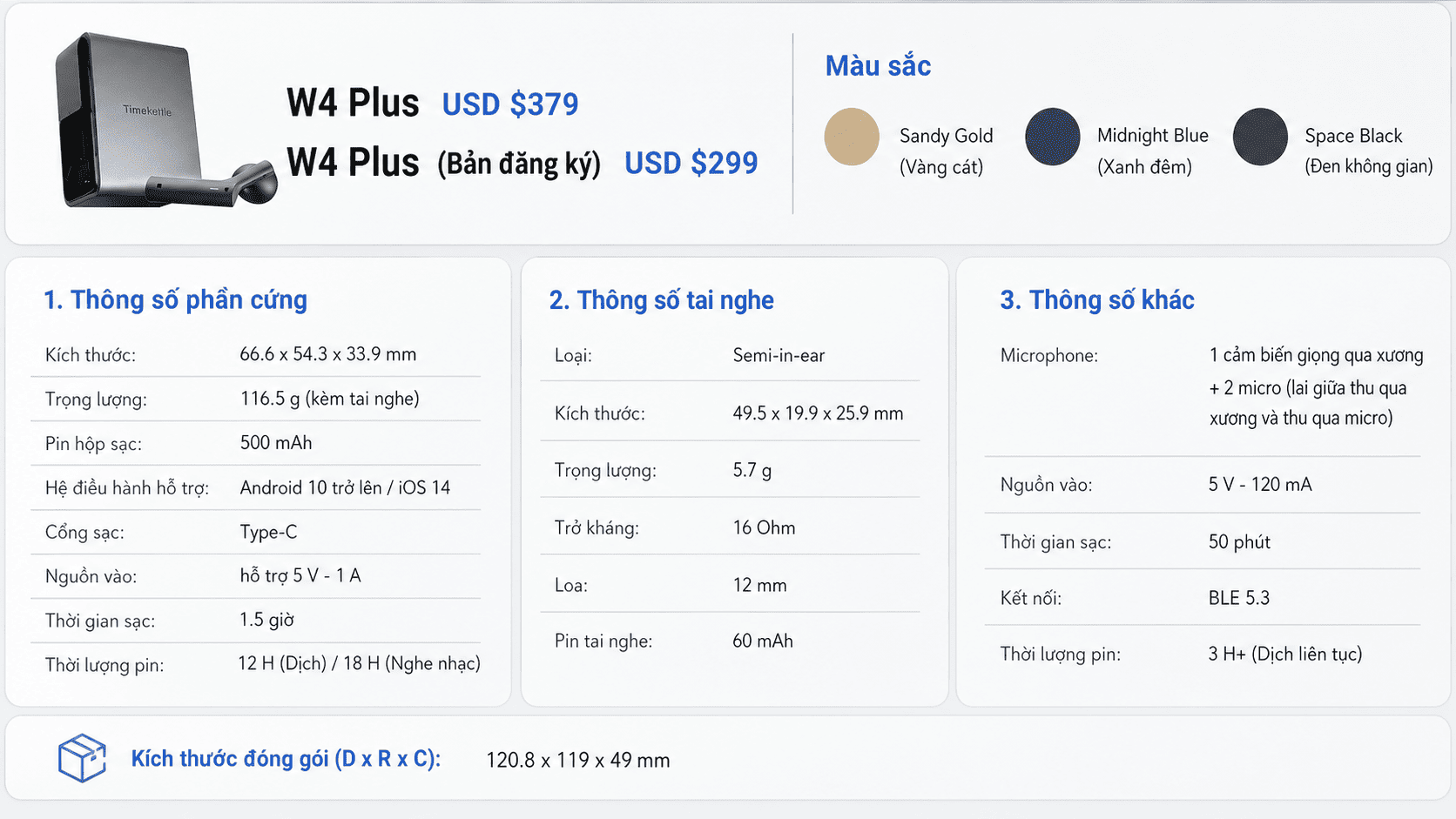Click the 500 mAh battery value
Screen dimensions: 1456x819
tap(276, 442)
